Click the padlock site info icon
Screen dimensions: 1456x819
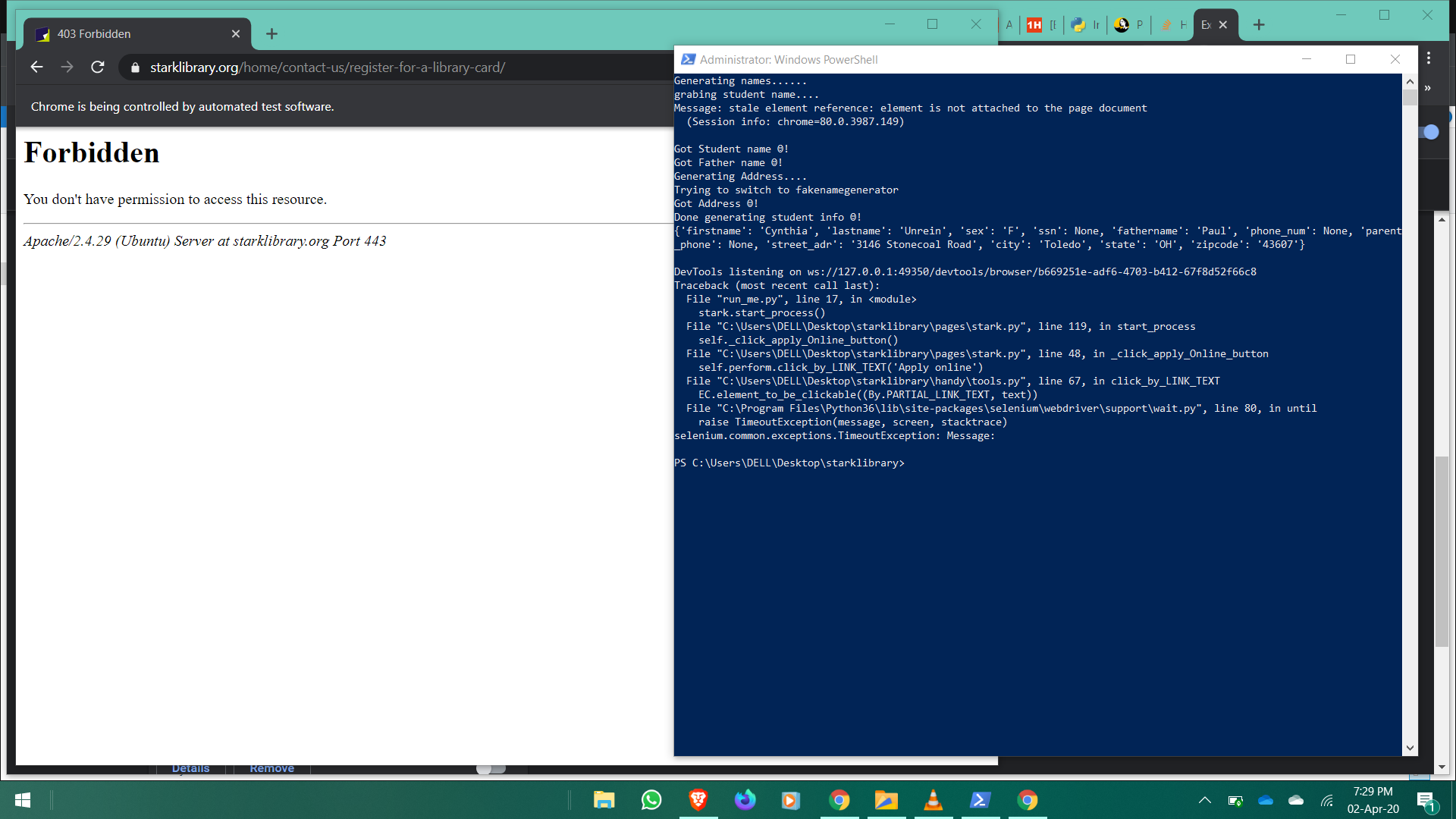(x=136, y=67)
